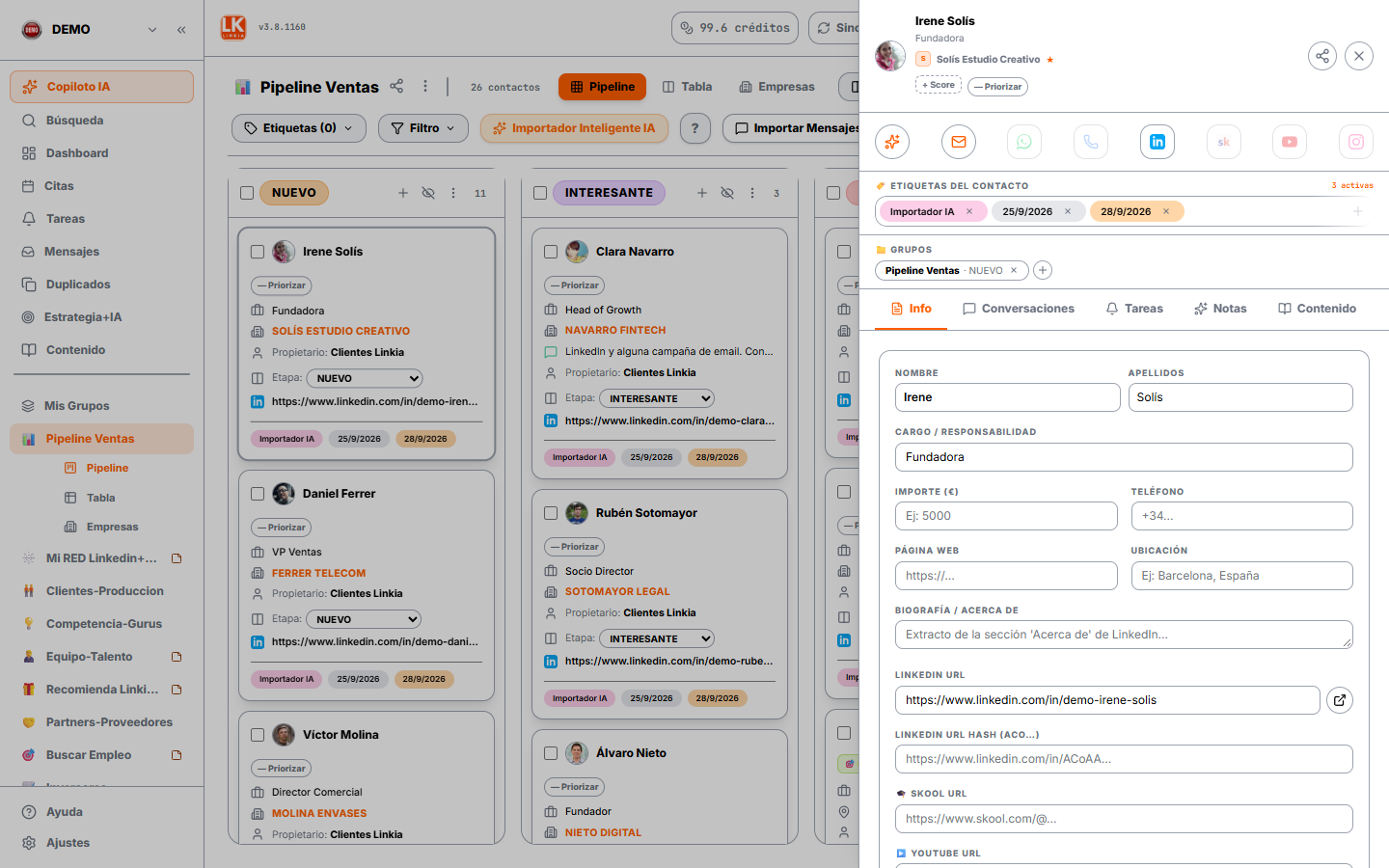The image size is (1389, 868).
Task: Hide the NUEVO column
Action: (428, 193)
